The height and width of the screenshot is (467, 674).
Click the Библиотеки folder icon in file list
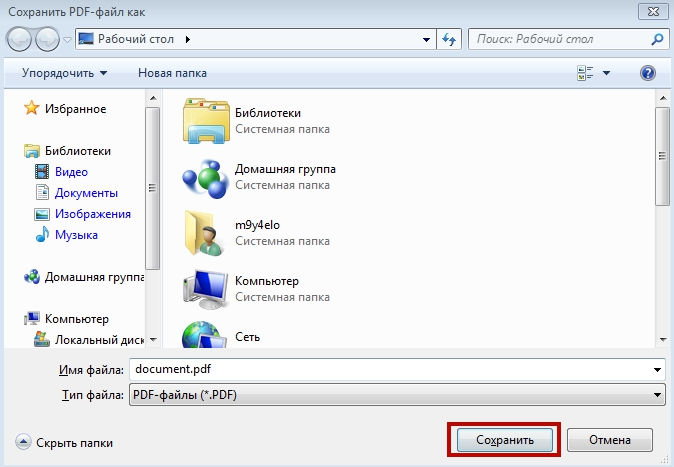(206, 121)
